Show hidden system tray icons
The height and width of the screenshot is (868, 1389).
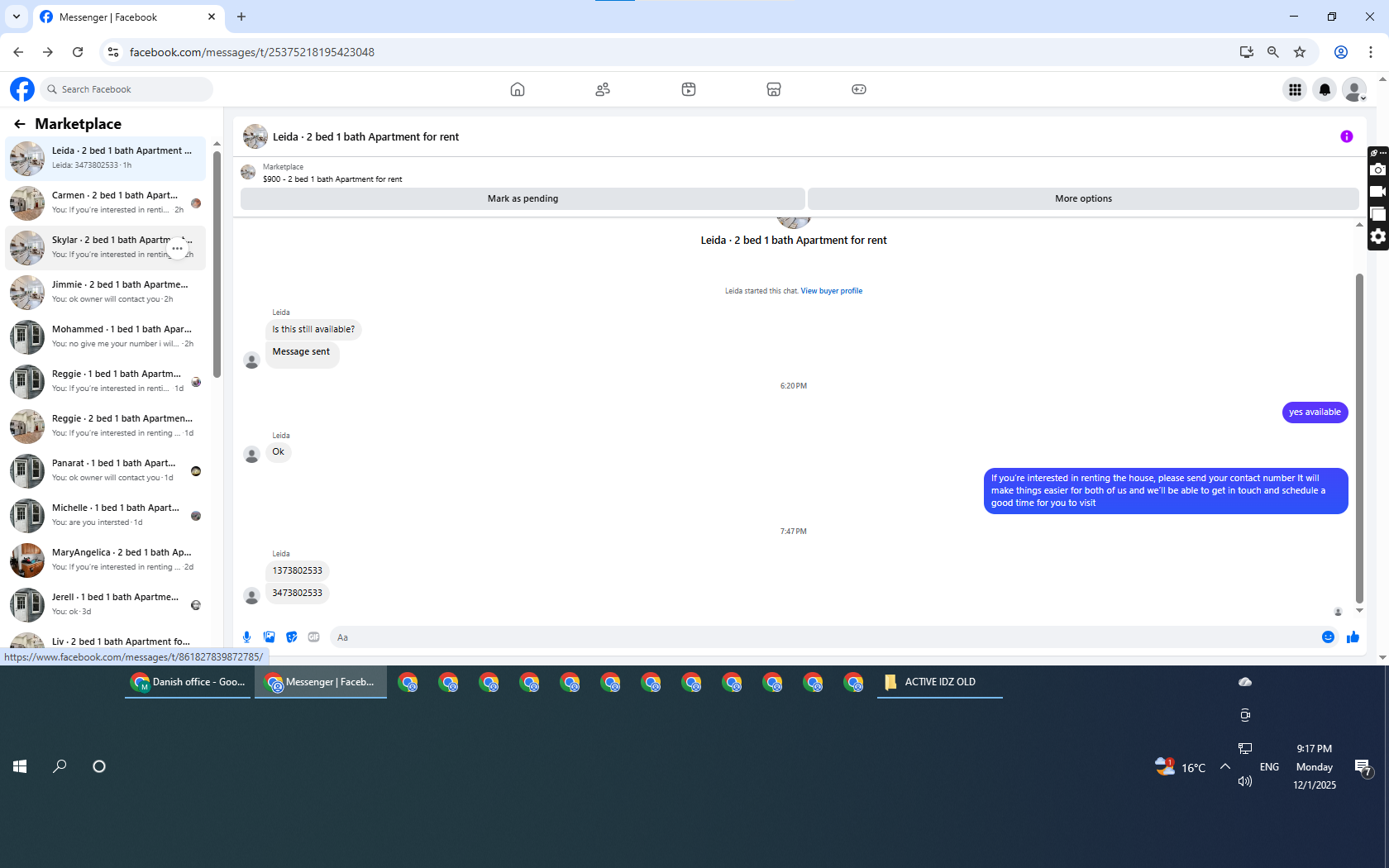1225,766
